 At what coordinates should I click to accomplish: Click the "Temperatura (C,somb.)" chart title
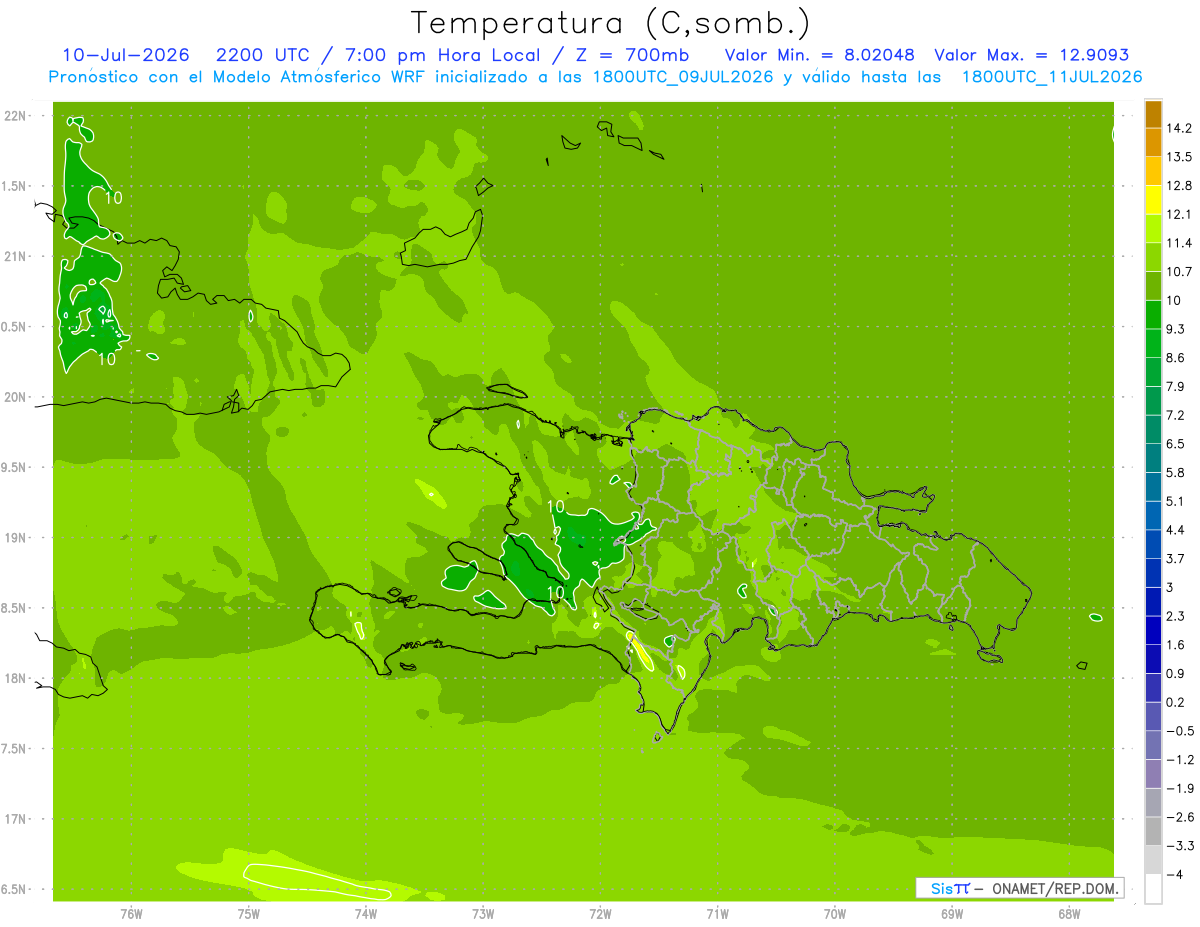pyautogui.click(x=610, y=23)
